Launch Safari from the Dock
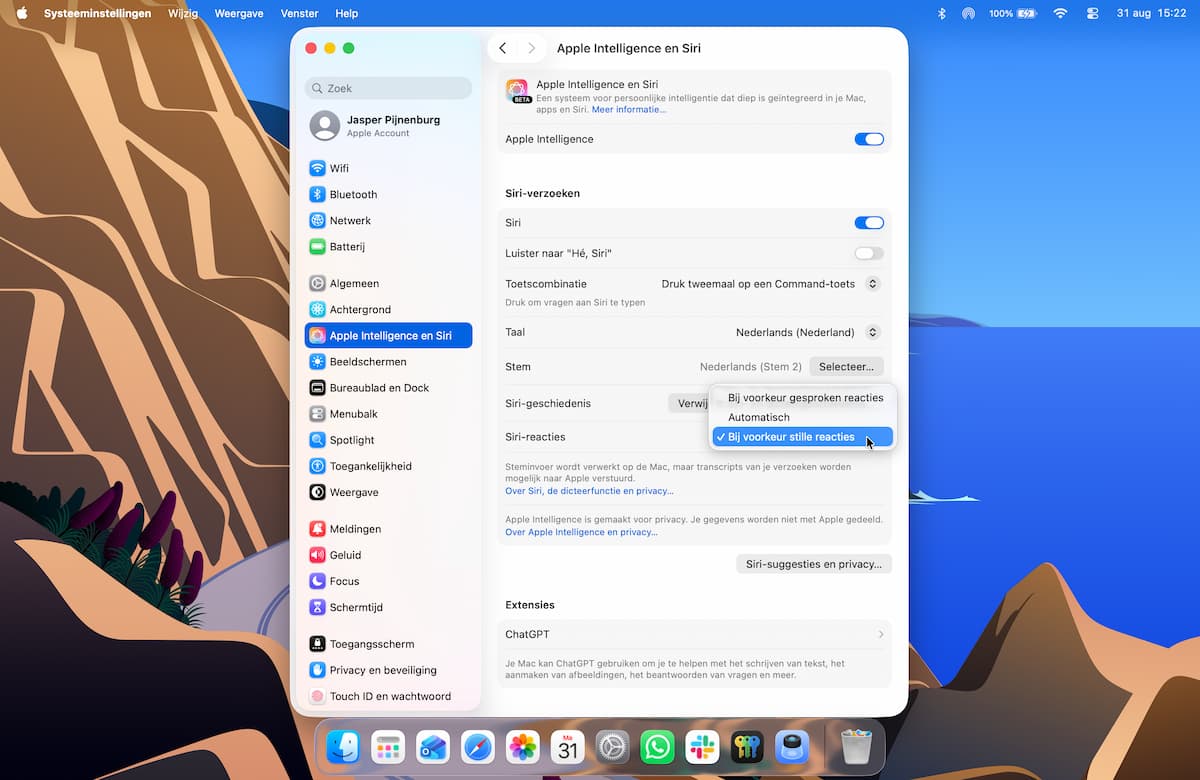This screenshot has height=780, width=1200. coord(478,746)
